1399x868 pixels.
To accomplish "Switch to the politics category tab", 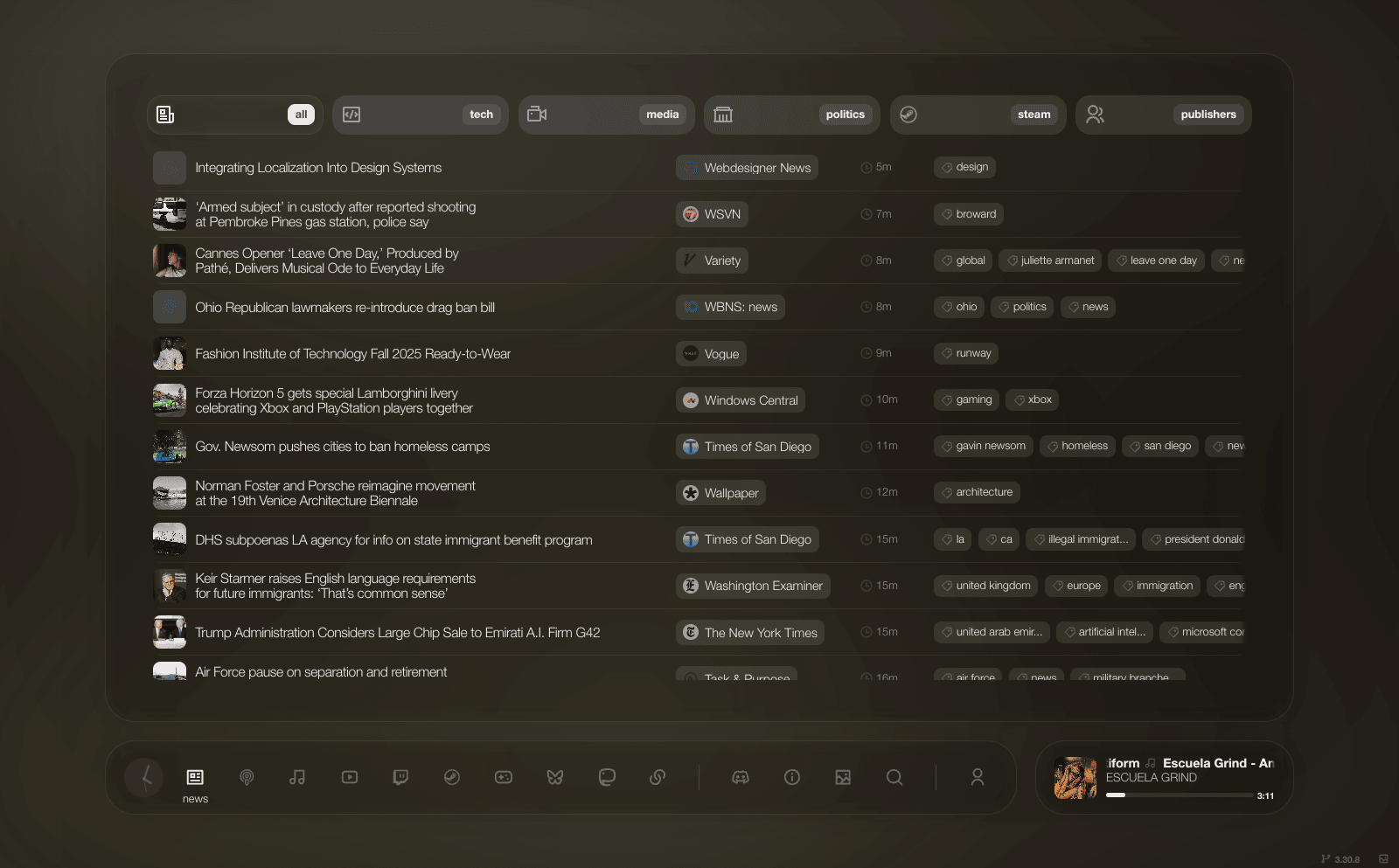I will [x=792, y=115].
